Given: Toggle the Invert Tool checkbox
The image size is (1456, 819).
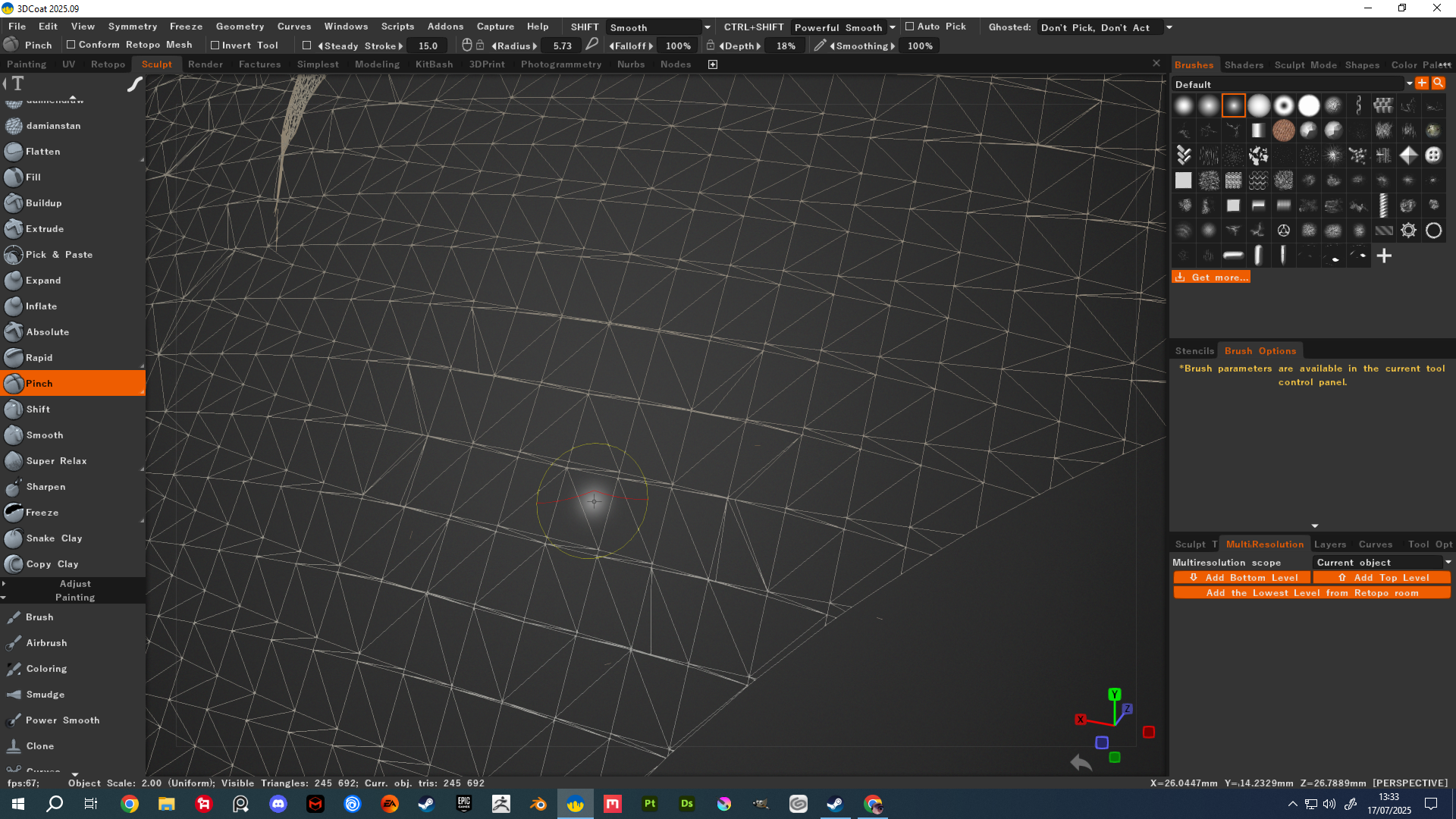Looking at the screenshot, I should click(x=215, y=45).
